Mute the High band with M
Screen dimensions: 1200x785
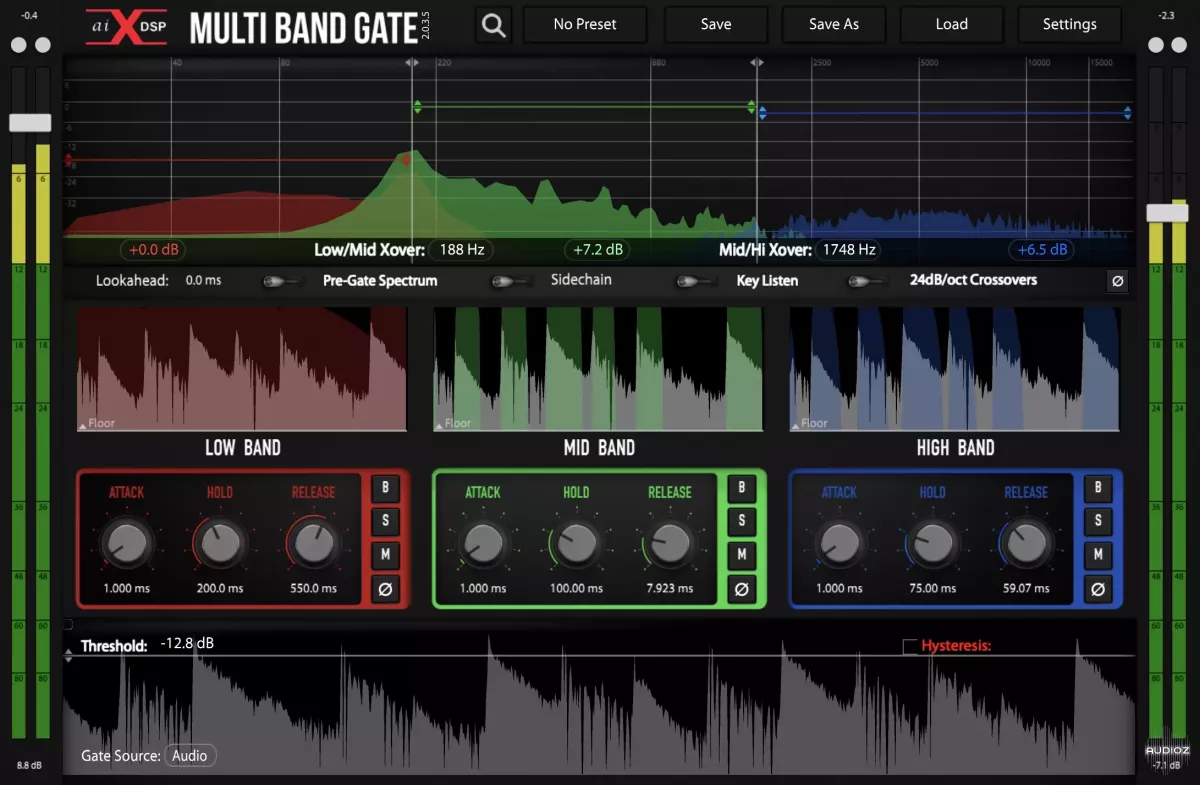point(1097,555)
